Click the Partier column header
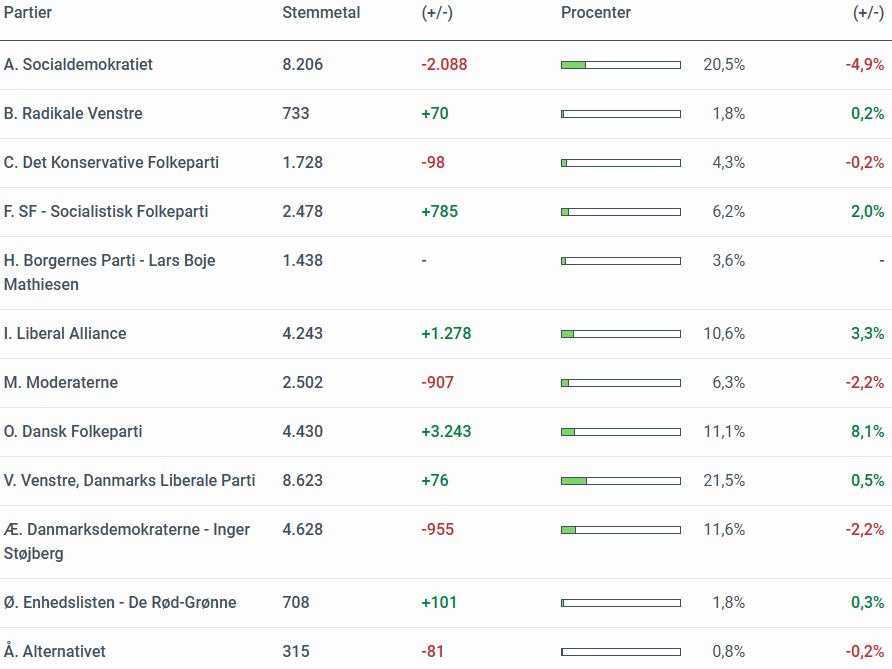The height and width of the screenshot is (669, 892). tap(28, 13)
